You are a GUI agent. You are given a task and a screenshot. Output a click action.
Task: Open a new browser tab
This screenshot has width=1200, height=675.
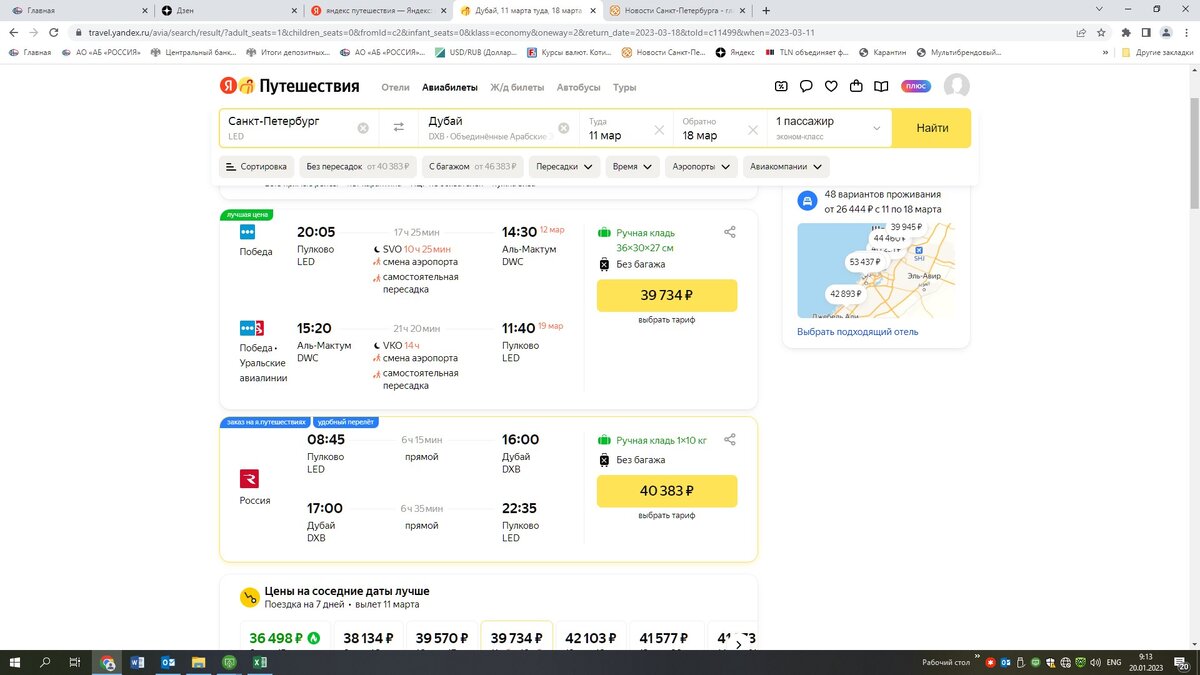tap(766, 10)
